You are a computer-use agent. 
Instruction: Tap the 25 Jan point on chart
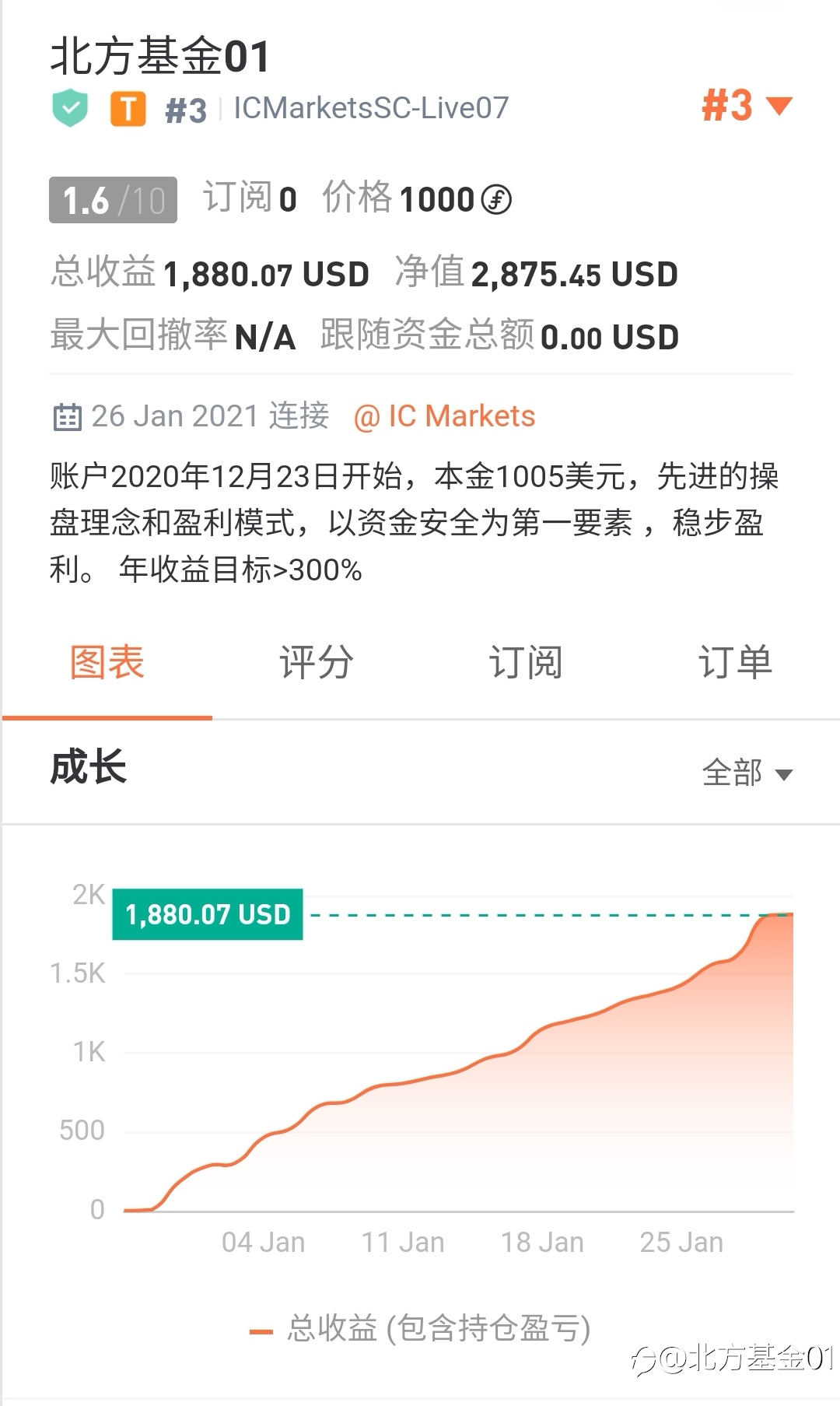pos(681,1242)
